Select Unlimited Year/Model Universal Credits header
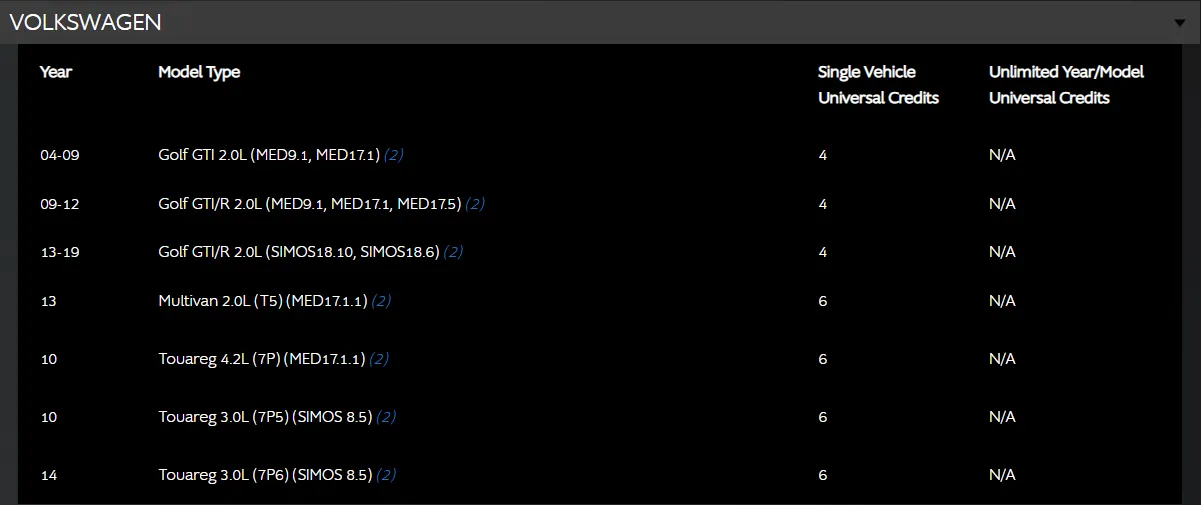Image resolution: width=1201 pixels, height=505 pixels. point(1066,85)
